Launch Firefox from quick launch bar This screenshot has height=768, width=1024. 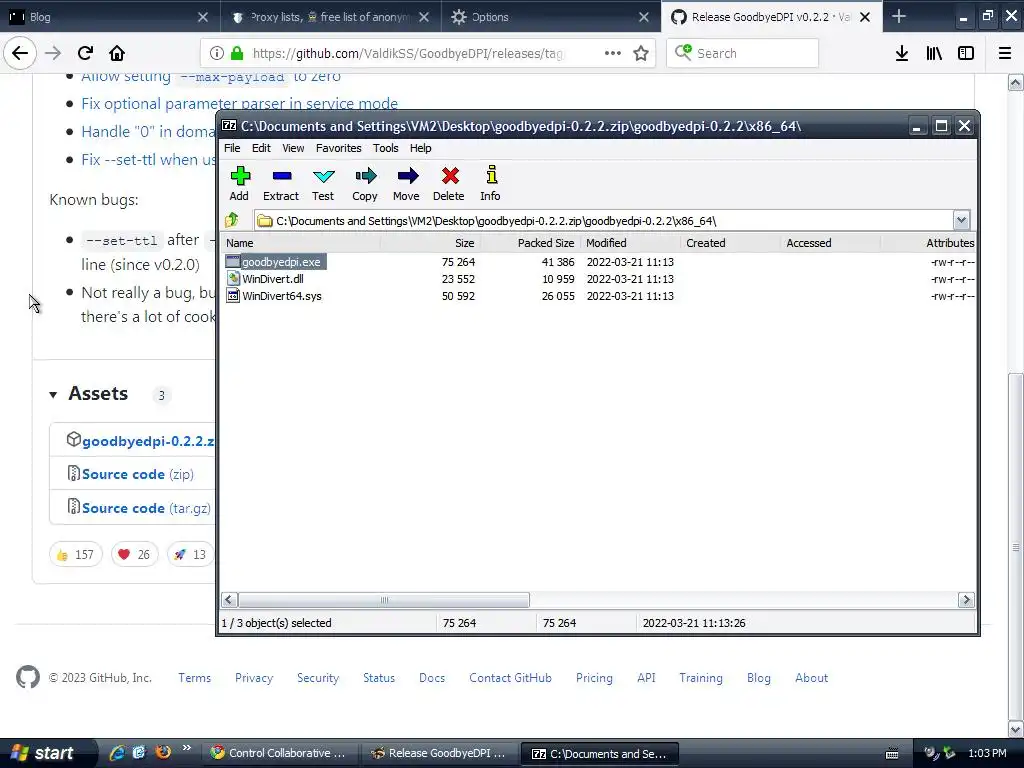click(x=163, y=752)
